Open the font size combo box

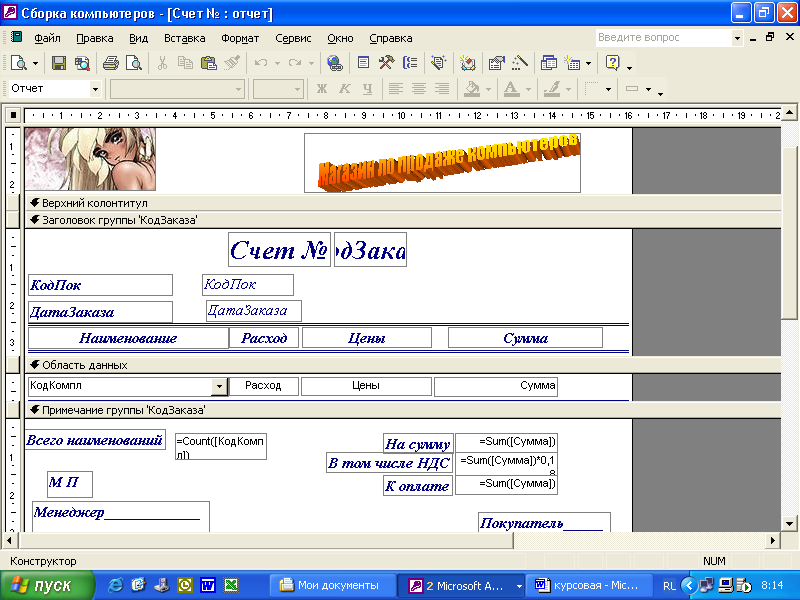click(x=279, y=89)
